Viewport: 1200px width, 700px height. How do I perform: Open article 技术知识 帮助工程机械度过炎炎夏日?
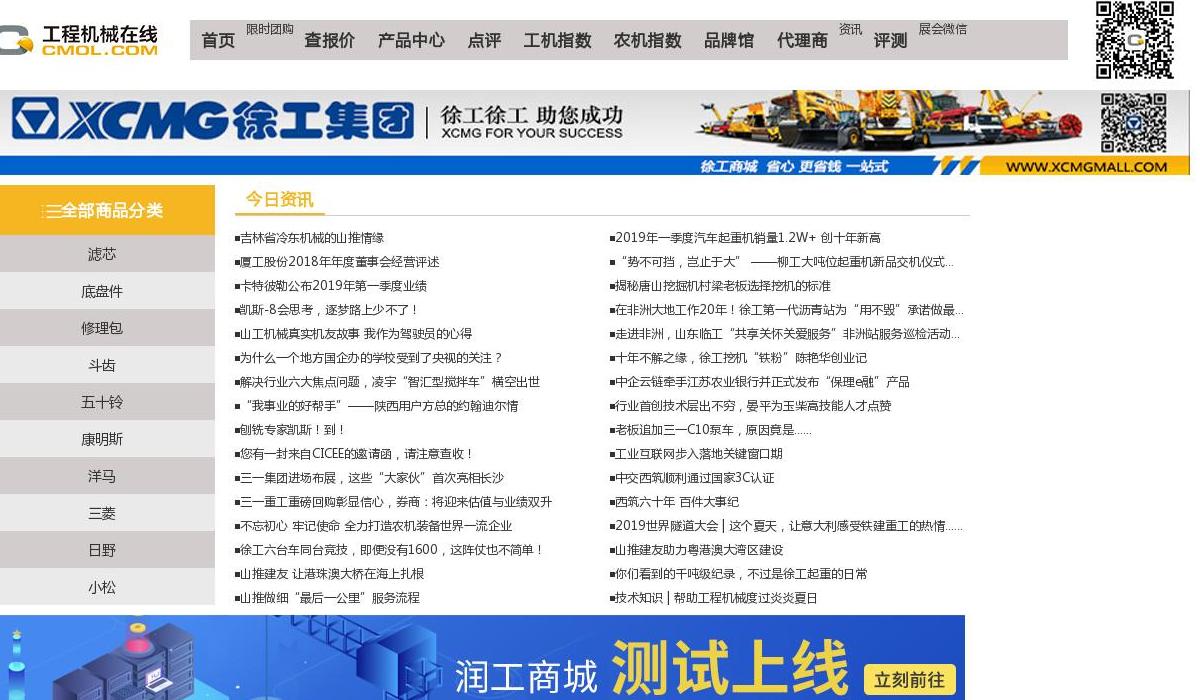(714, 598)
